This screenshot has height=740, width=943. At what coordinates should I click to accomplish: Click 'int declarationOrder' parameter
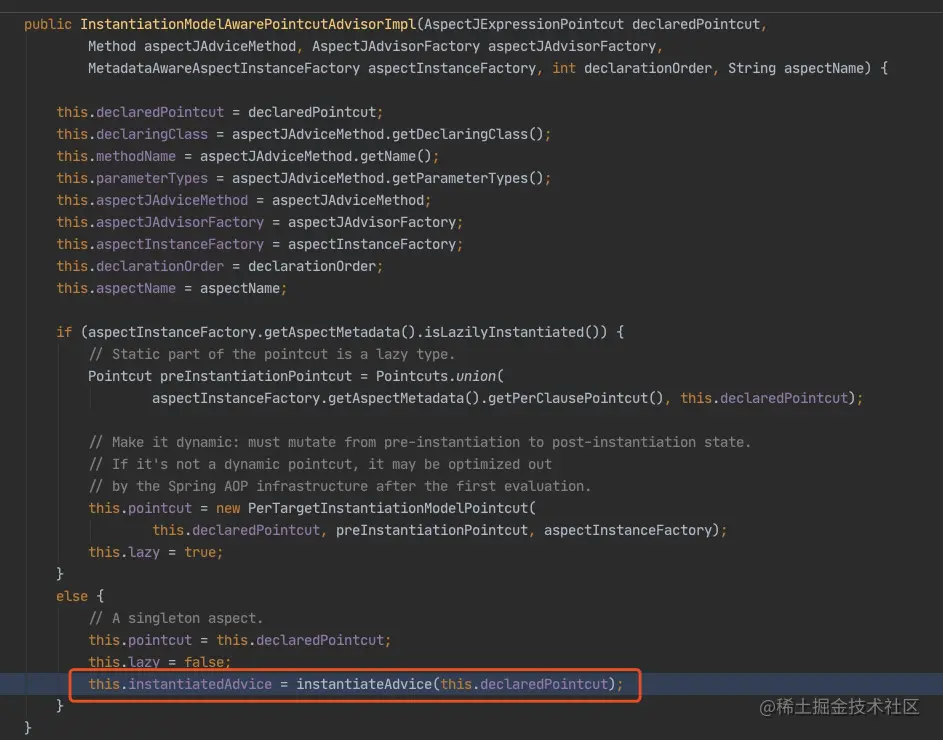click(x=631, y=69)
